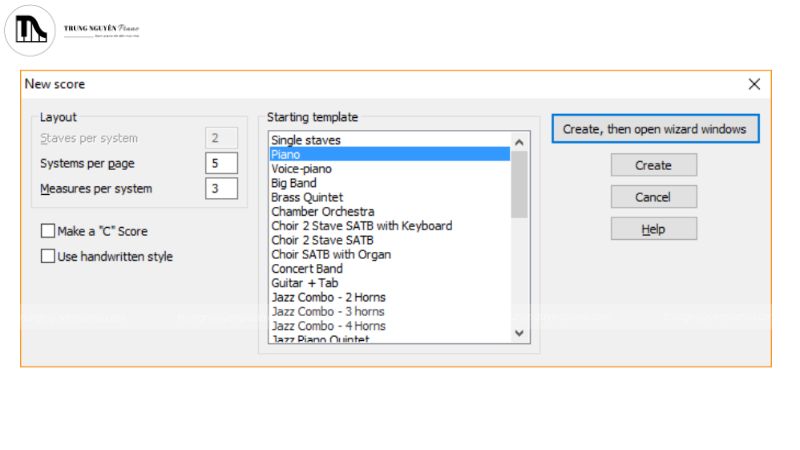The height and width of the screenshot is (450, 800).
Task: Enable the Make a "C" Score checkbox
Action: [48, 231]
